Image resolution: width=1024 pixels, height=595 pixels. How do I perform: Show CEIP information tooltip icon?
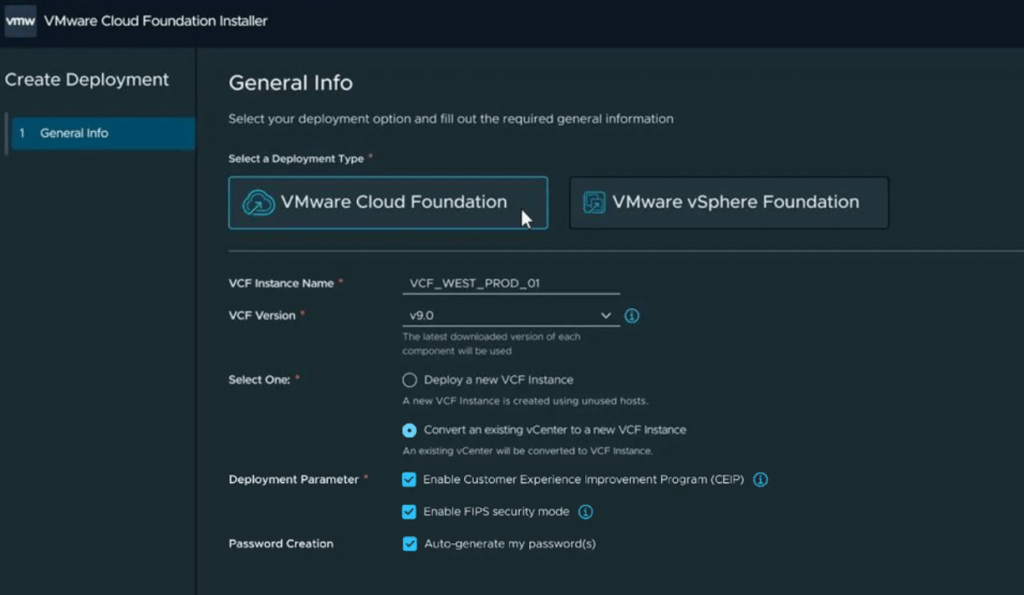(760, 480)
